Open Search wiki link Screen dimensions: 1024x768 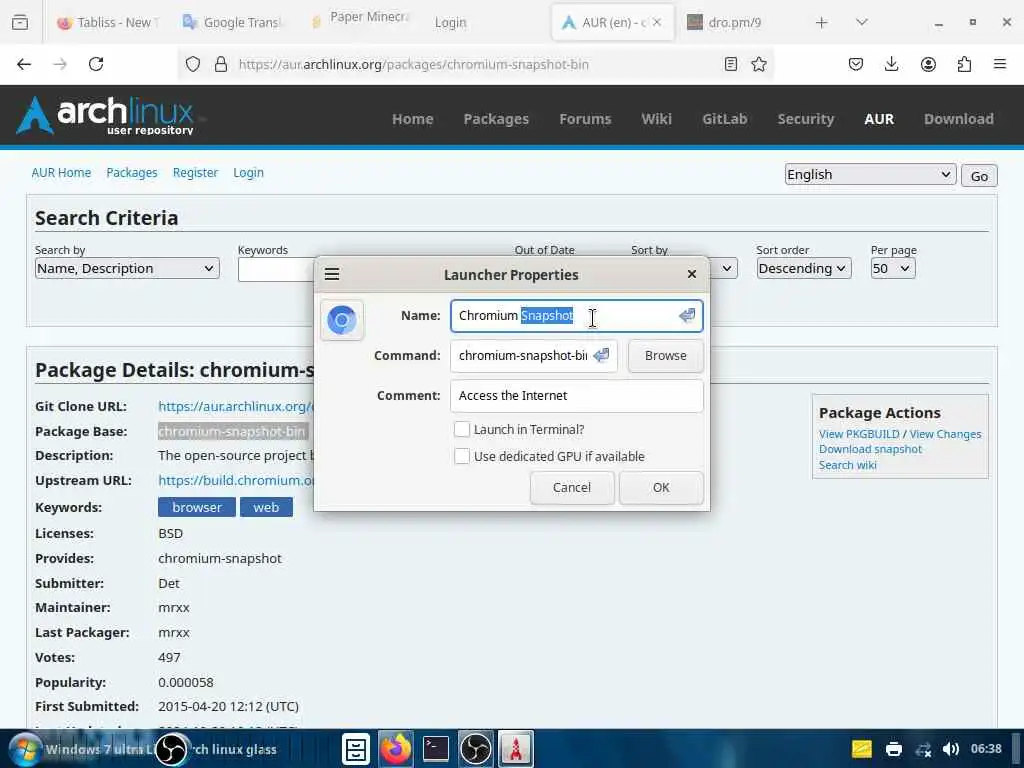pyautogui.click(x=847, y=464)
